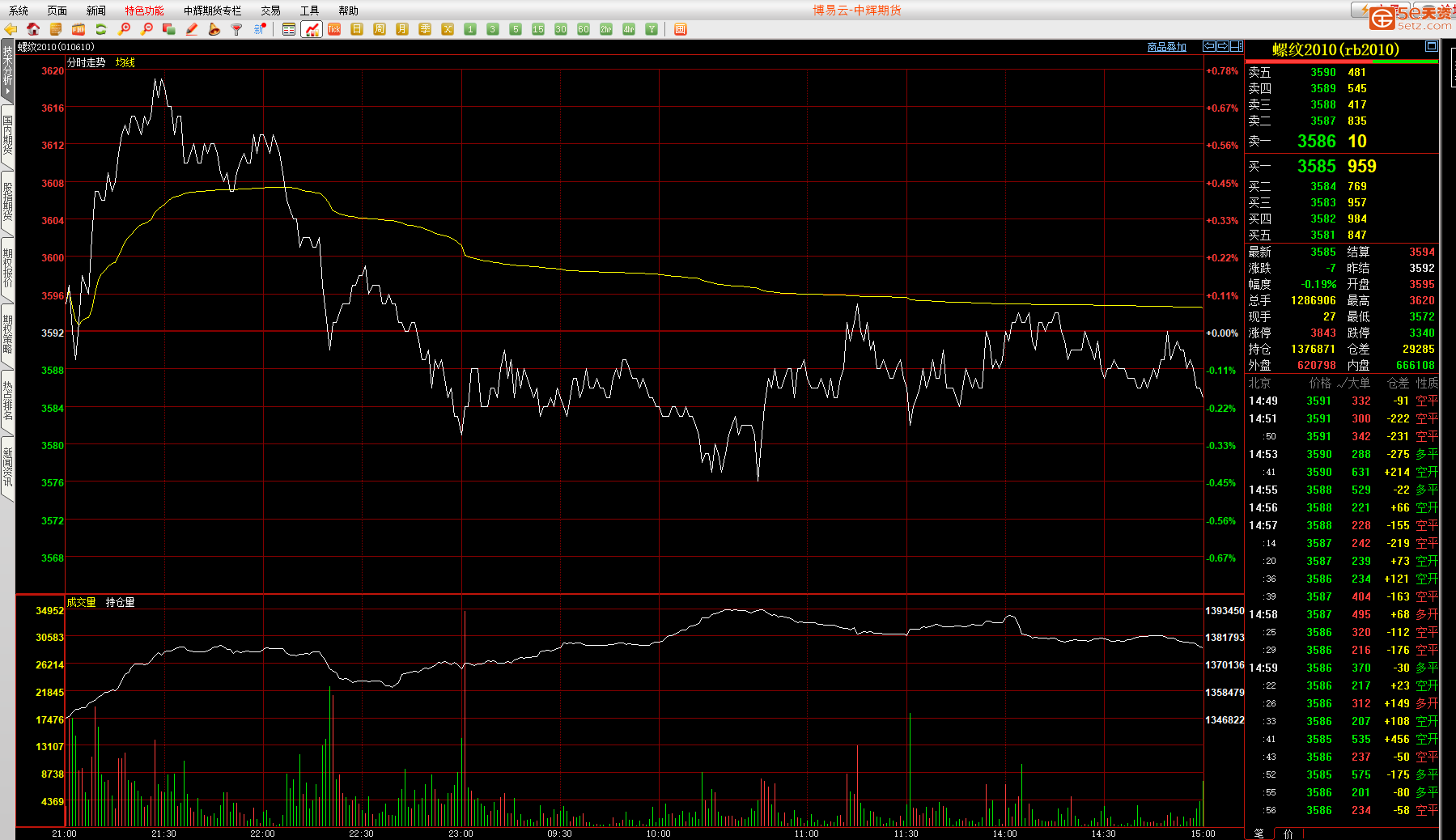Click the yellow 均线 label
Viewport: 1456px width, 840px height.
pos(125,62)
